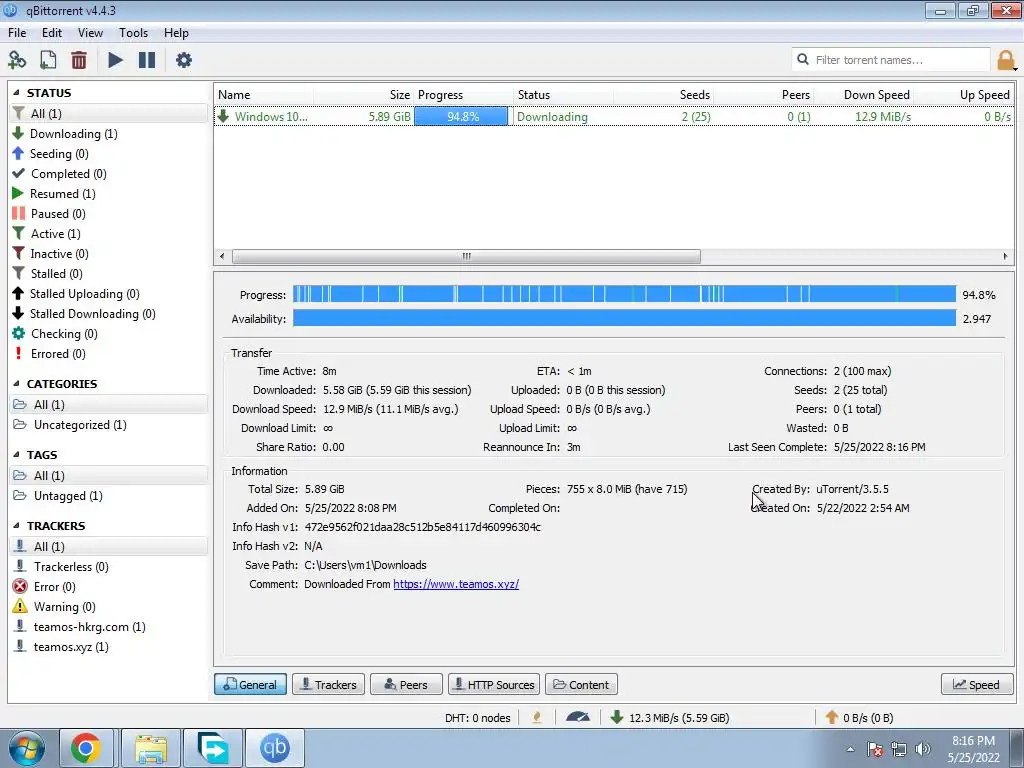This screenshot has height=768, width=1024.
Task: Open Chrome from the taskbar
Action: [87, 748]
